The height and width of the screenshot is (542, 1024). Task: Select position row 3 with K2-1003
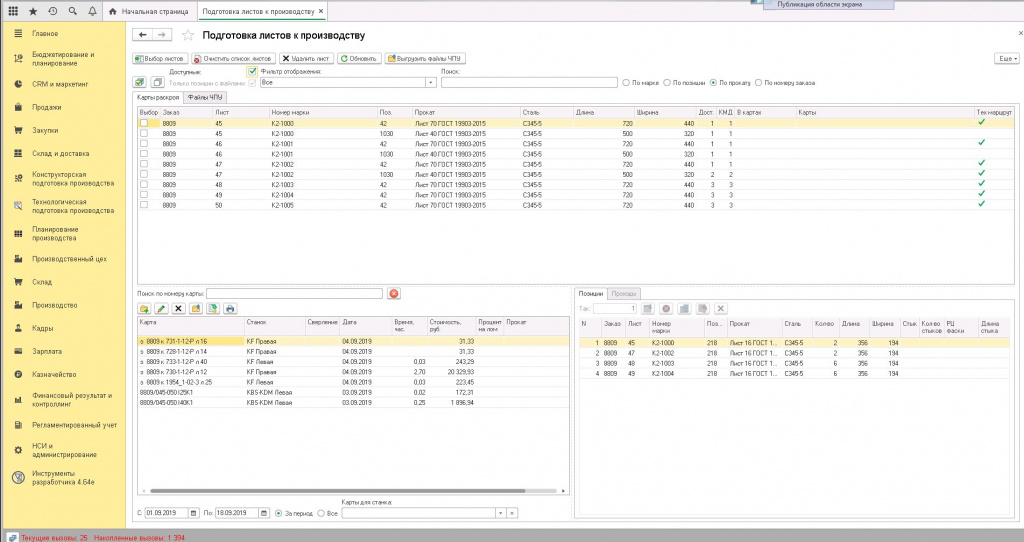[x=795, y=363]
